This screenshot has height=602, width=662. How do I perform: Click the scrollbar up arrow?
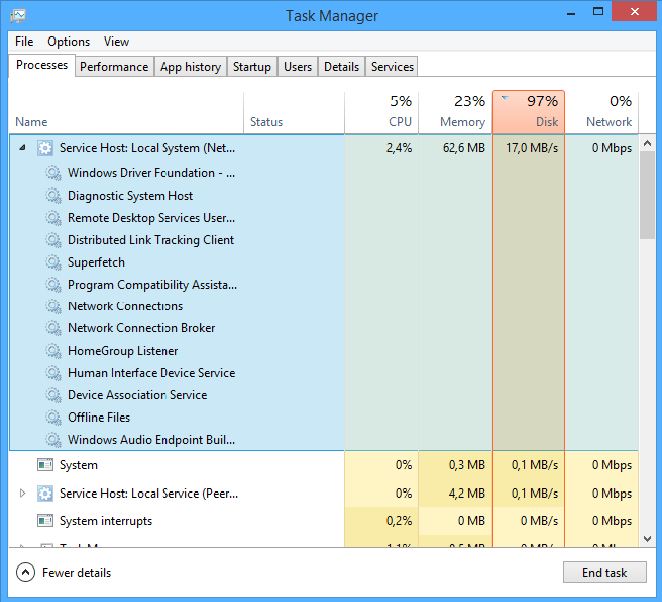coord(647,144)
